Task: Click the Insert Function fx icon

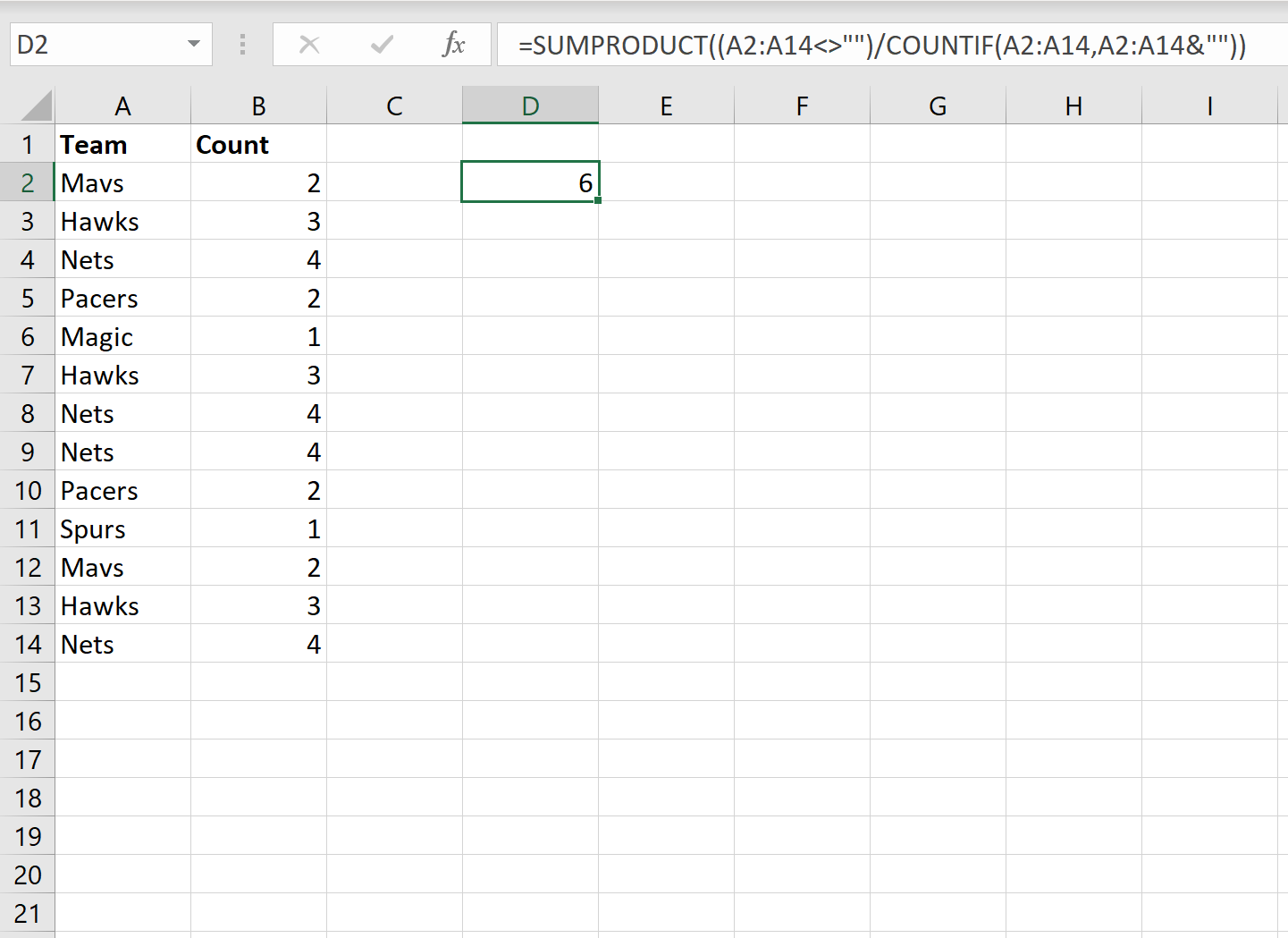Action: pos(454,44)
